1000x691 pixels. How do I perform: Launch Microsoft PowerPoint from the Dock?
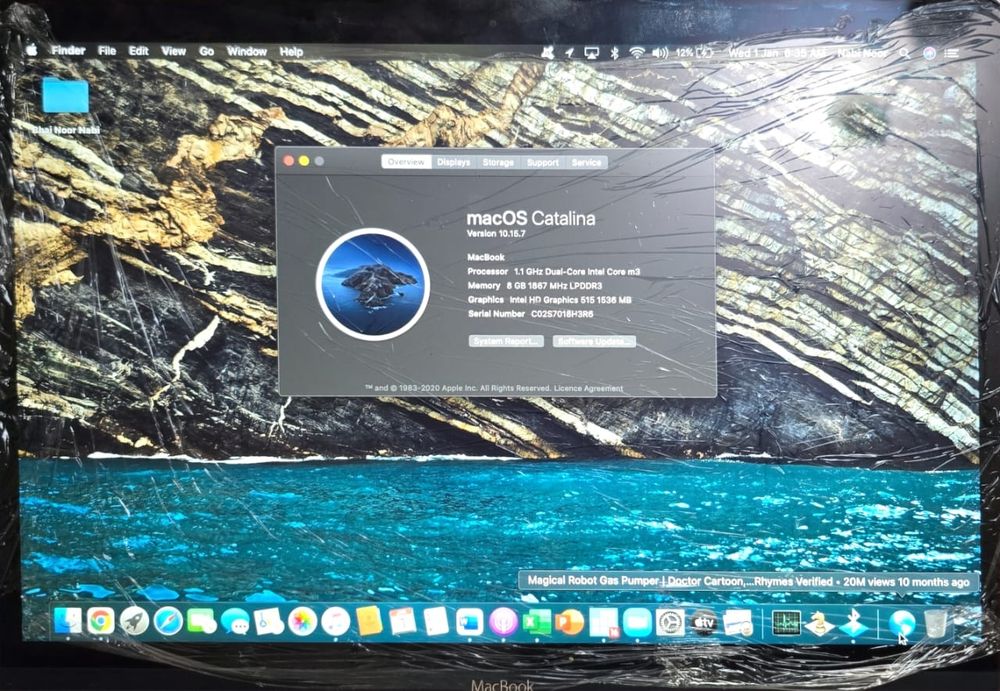[570, 621]
